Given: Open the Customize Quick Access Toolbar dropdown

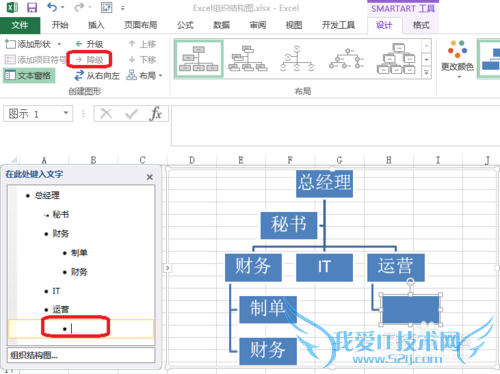Looking at the screenshot, I should (x=123, y=8).
